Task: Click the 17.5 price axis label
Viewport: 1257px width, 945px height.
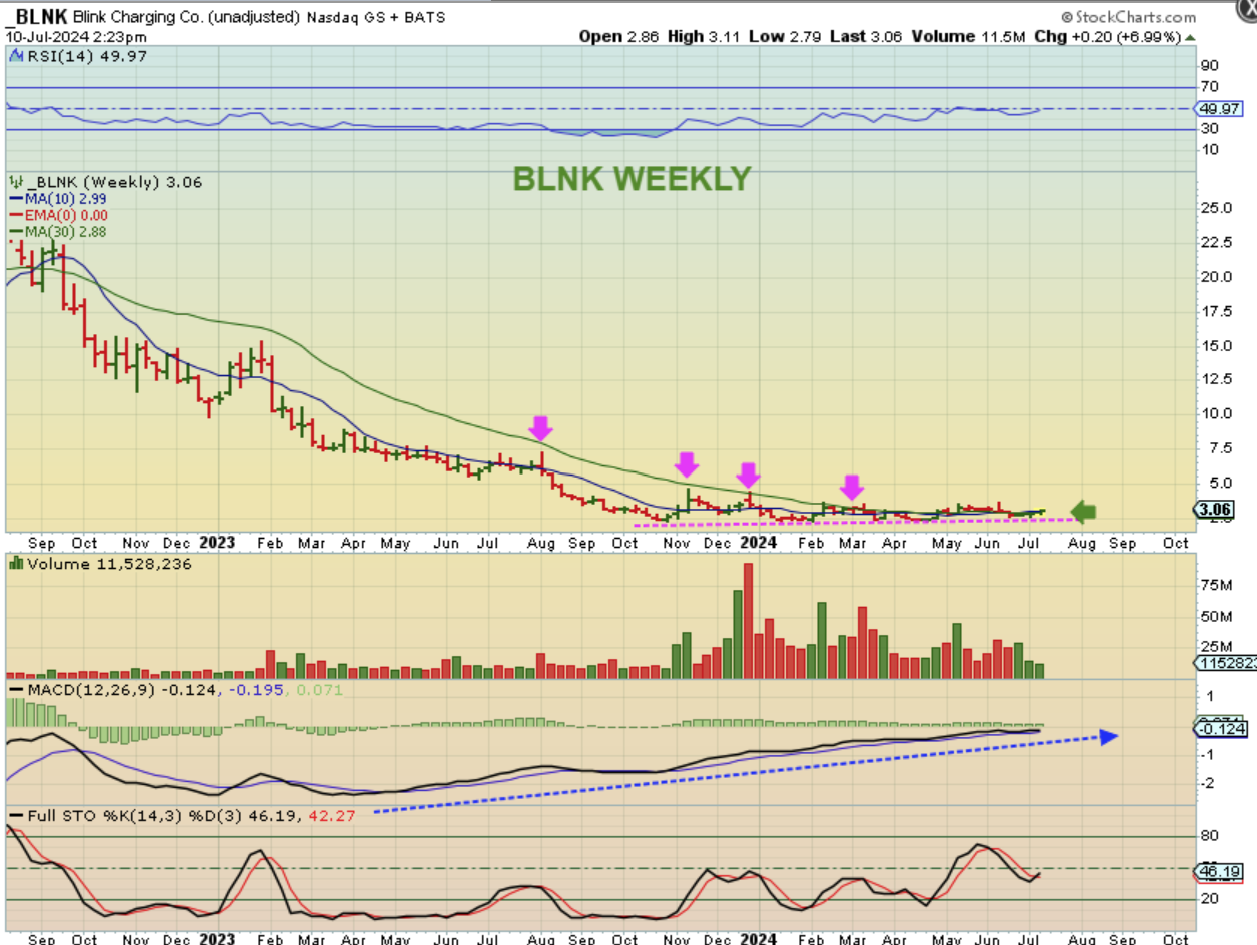Action: click(1217, 311)
